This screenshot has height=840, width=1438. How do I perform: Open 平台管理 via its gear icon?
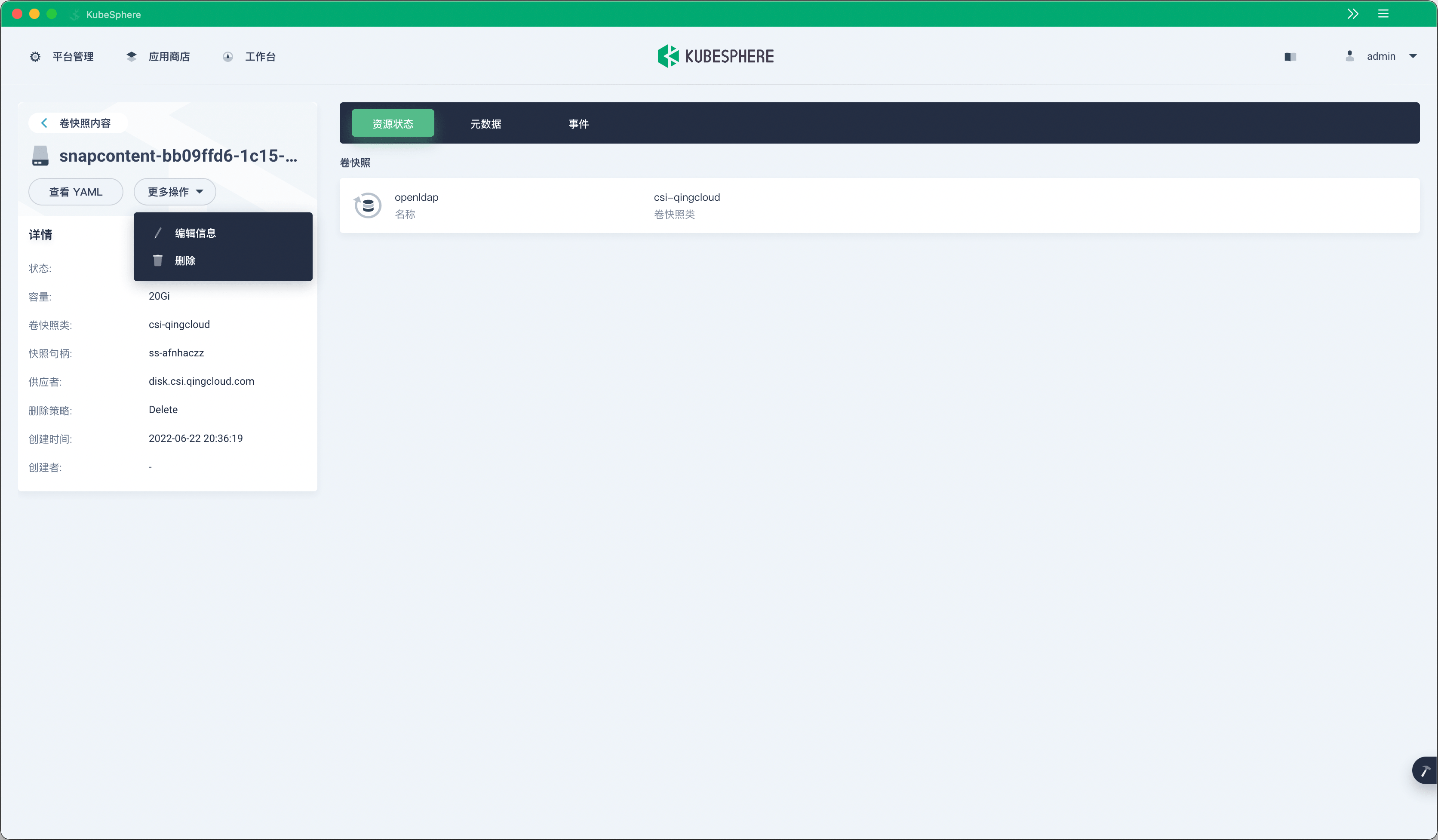pyautogui.click(x=35, y=56)
